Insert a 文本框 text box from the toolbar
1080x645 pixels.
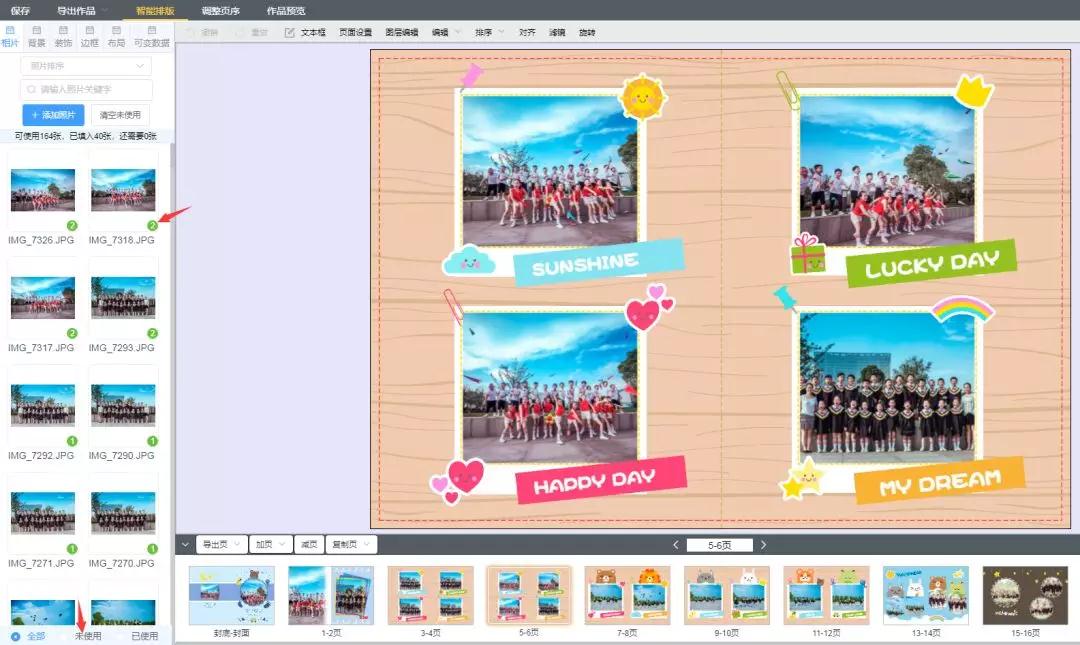[x=305, y=32]
